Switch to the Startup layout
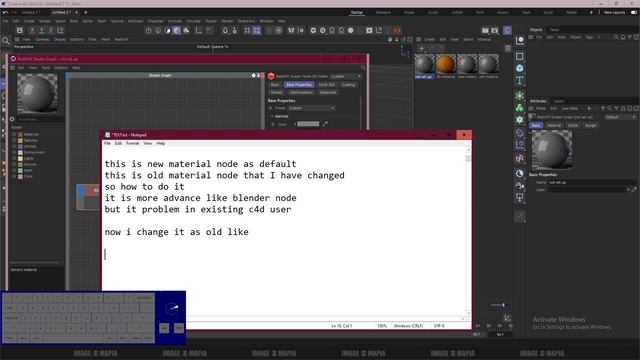Viewport: 640px width, 360px height. click(x=357, y=12)
